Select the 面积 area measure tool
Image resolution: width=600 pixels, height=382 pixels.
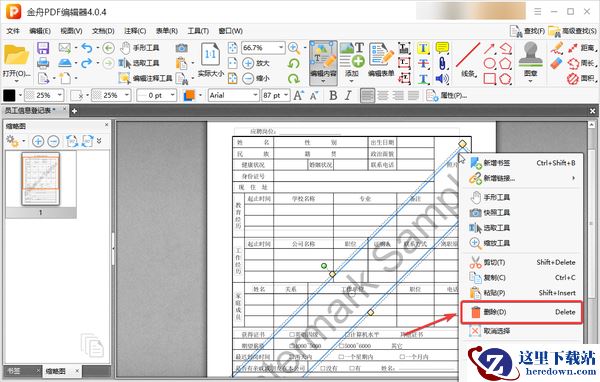click(582, 78)
